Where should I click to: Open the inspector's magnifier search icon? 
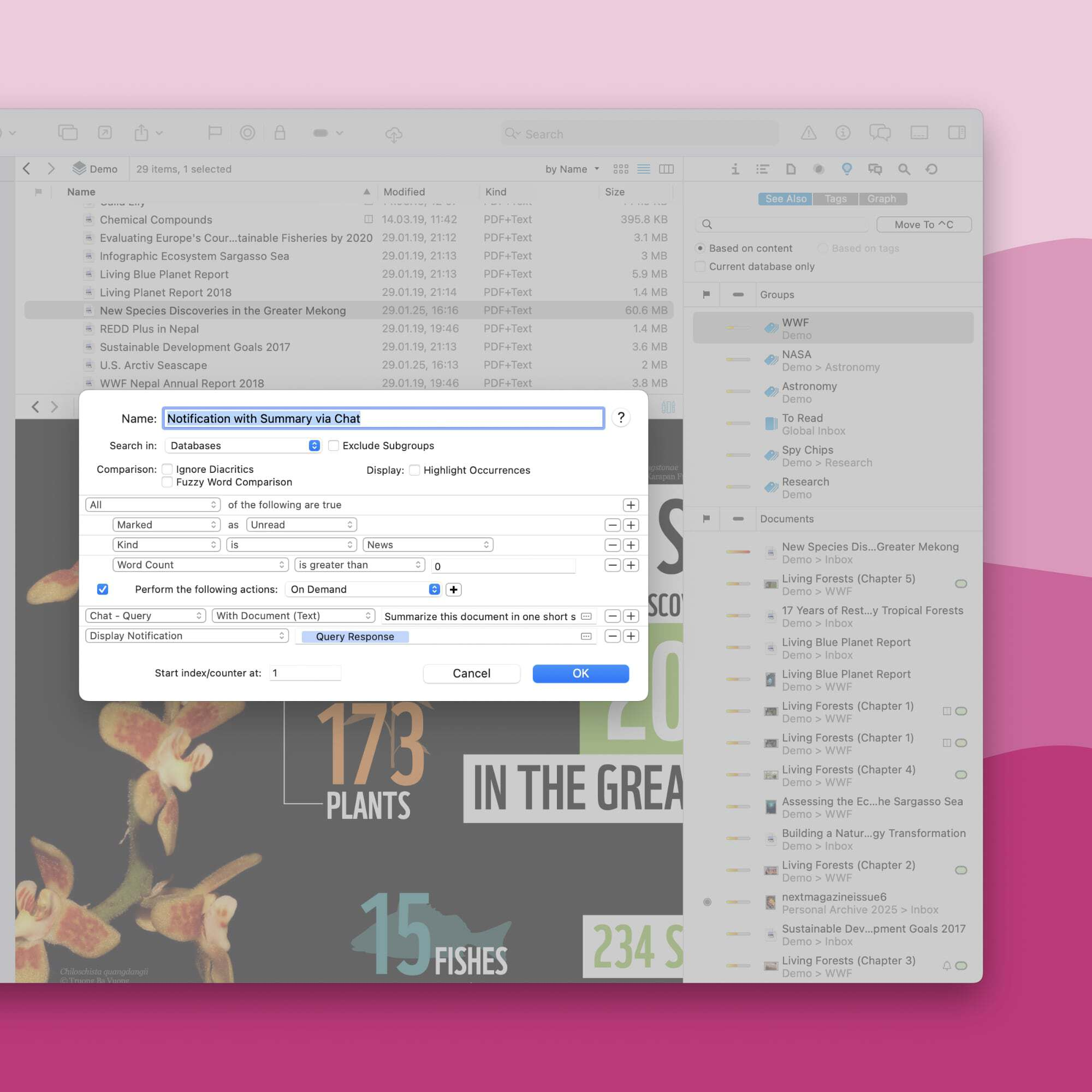[904, 169]
